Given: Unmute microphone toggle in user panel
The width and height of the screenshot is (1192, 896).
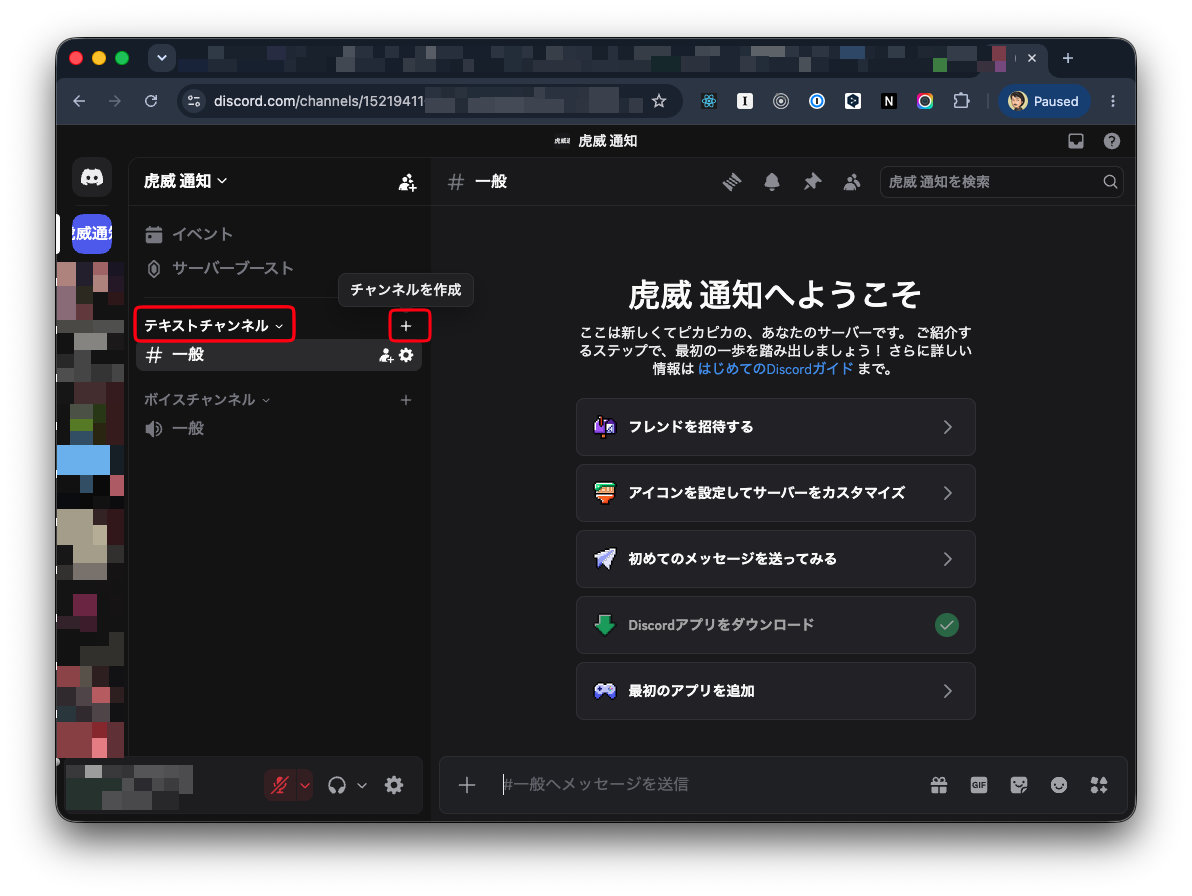Looking at the screenshot, I should tap(280, 785).
